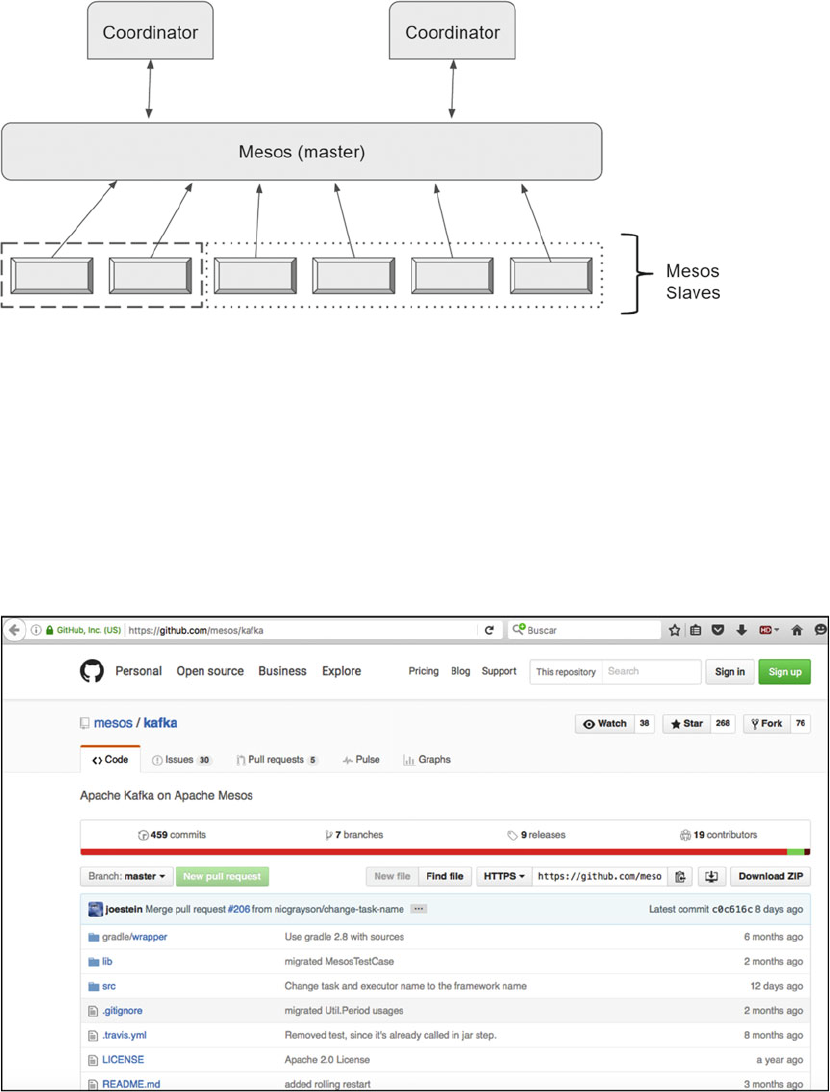This screenshot has width=830, height=1092.
Task: Switch to the Code tab
Action: click(x=110, y=760)
